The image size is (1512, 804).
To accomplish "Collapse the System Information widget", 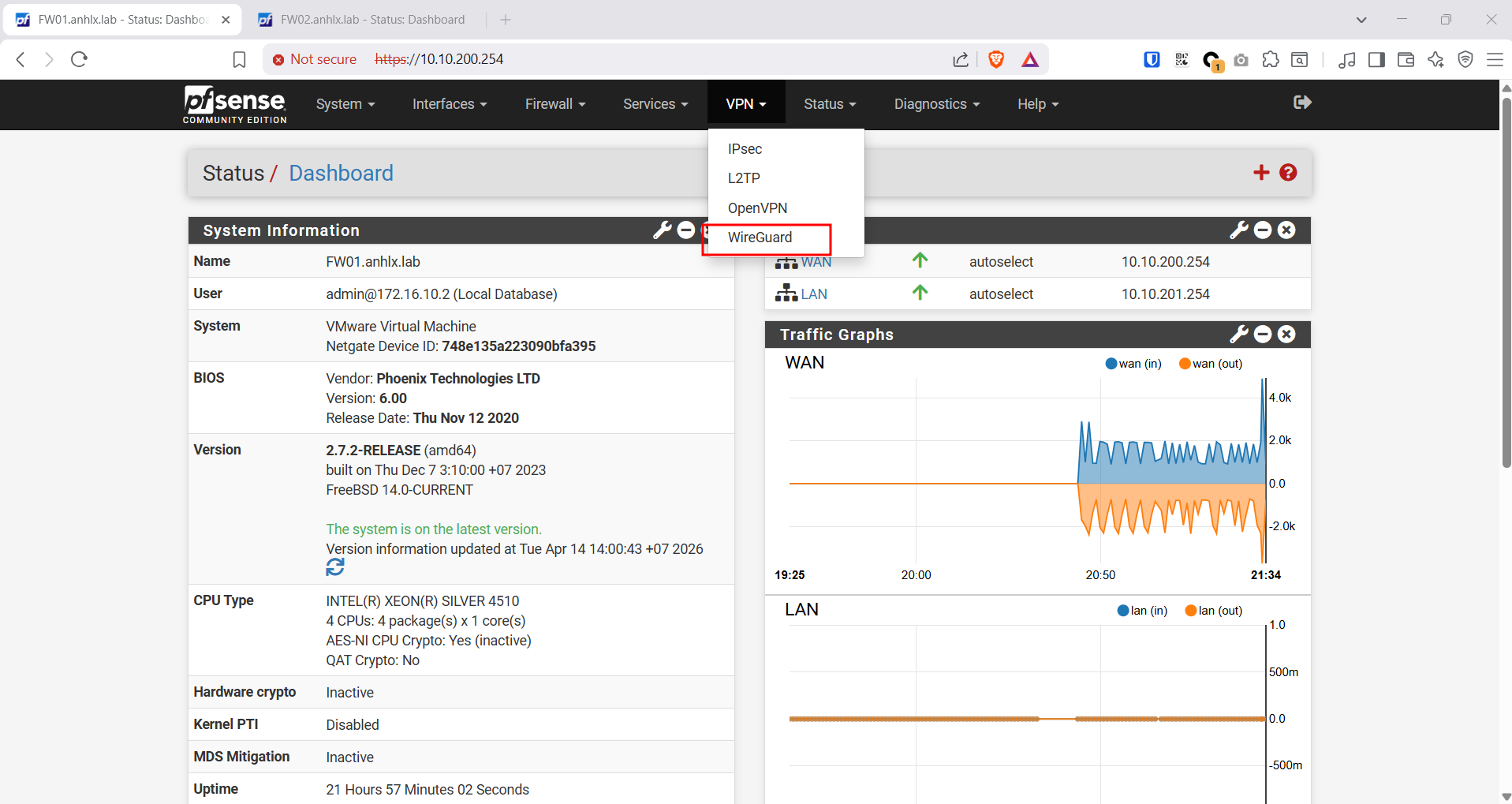I will click(x=686, y=230).
